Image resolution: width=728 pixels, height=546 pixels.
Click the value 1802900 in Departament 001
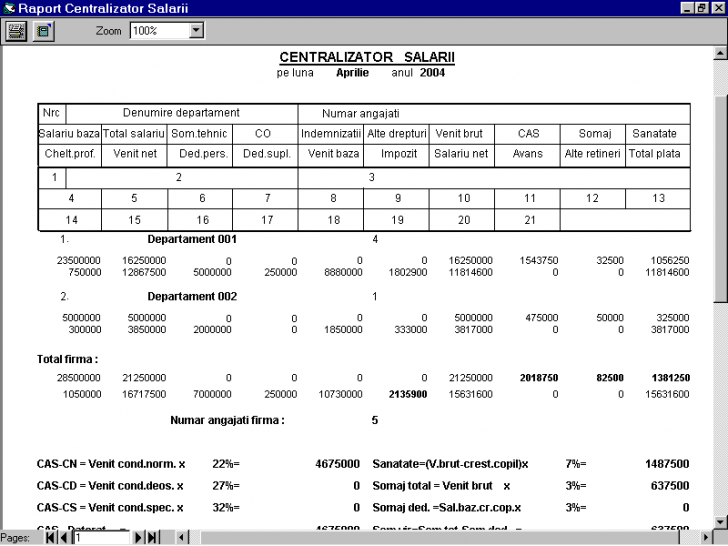[408, 273]
